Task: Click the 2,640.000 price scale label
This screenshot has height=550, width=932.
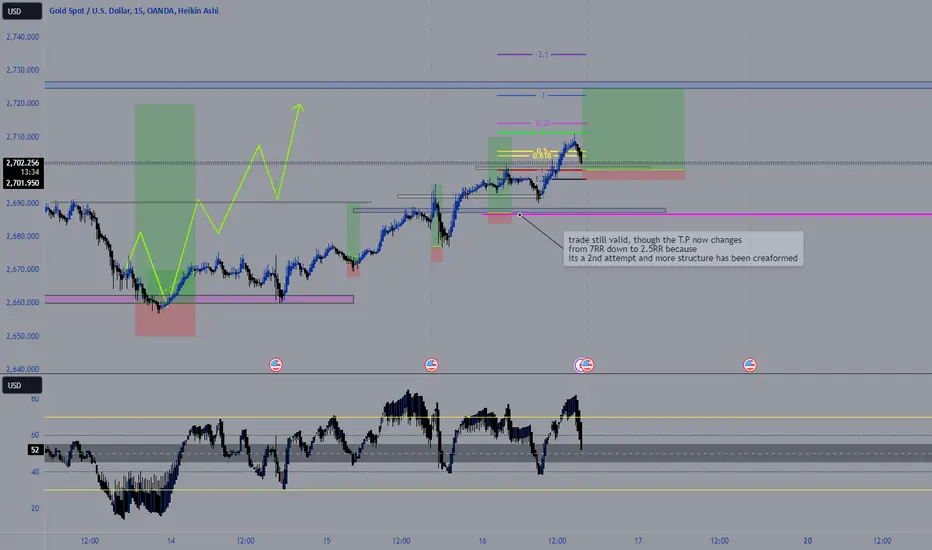Action: pyautogui.click(x=23, y=369)
